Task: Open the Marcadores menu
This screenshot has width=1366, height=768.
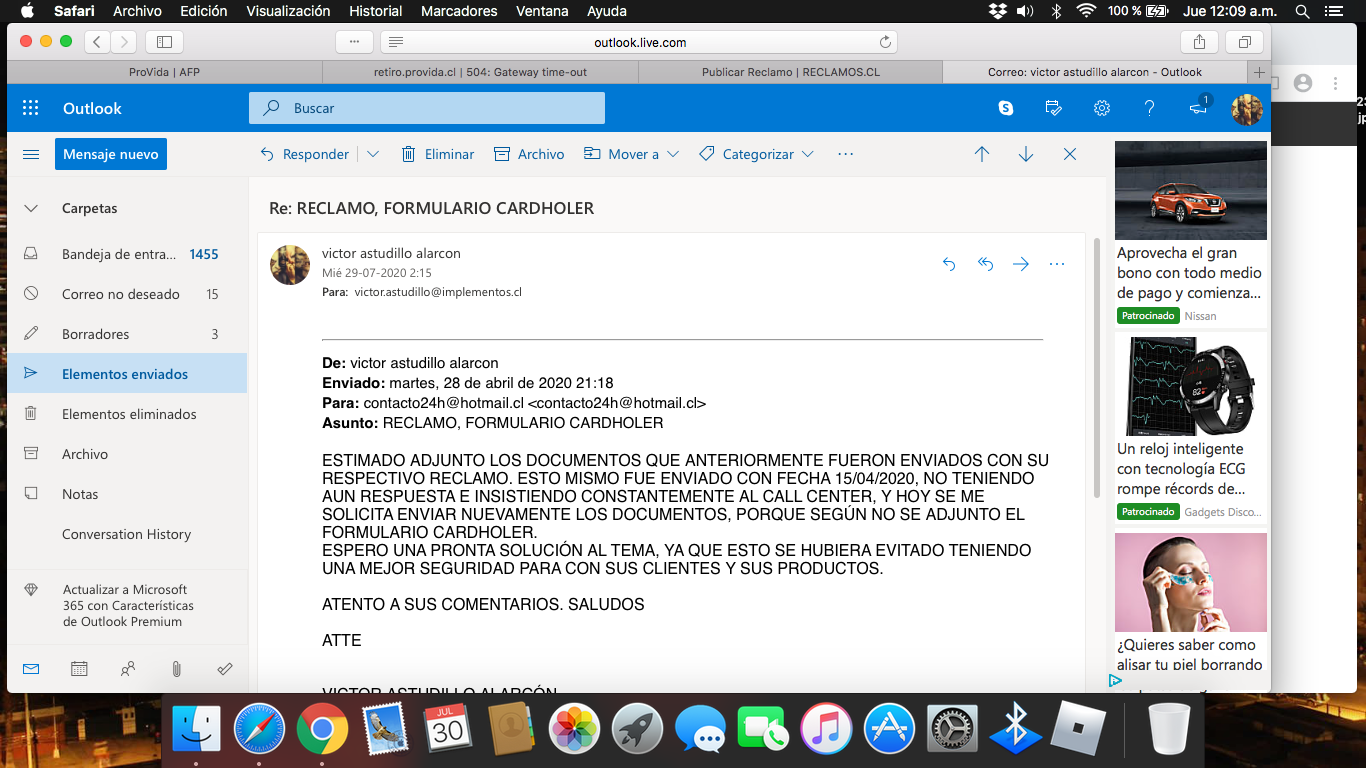Action: coord(459,11)
